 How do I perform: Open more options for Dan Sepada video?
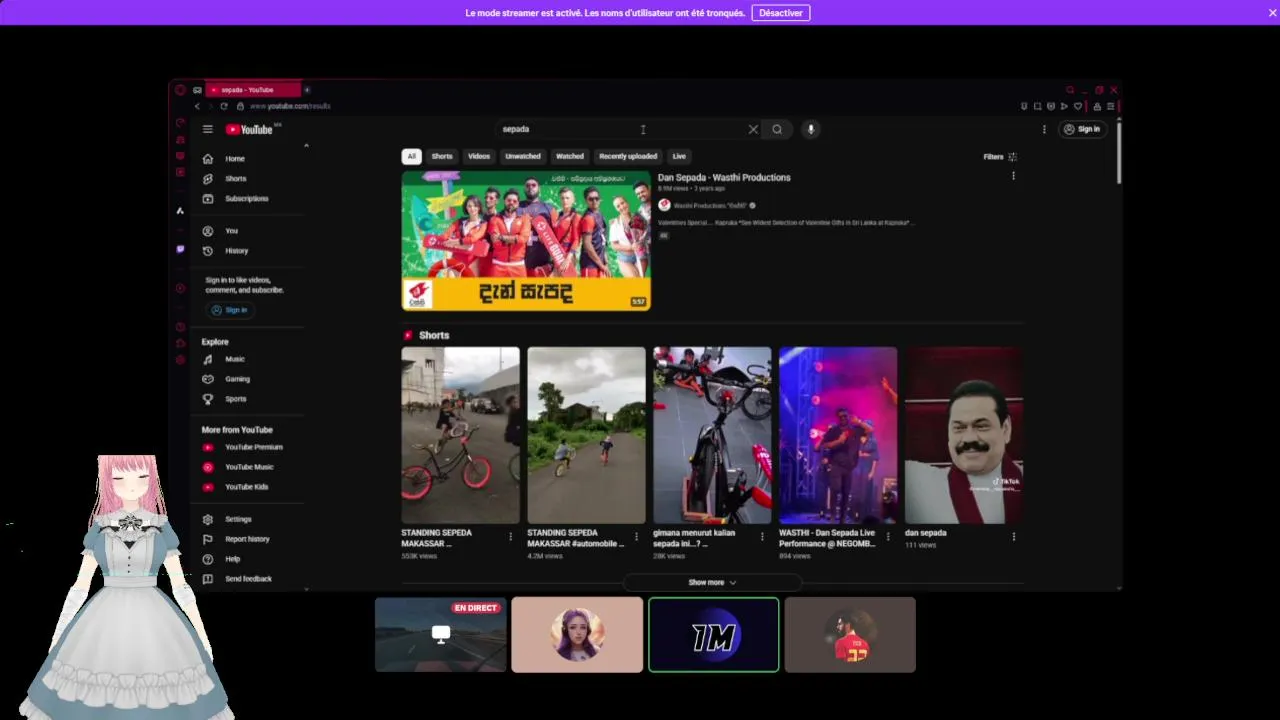click(x=1013, y=176)
